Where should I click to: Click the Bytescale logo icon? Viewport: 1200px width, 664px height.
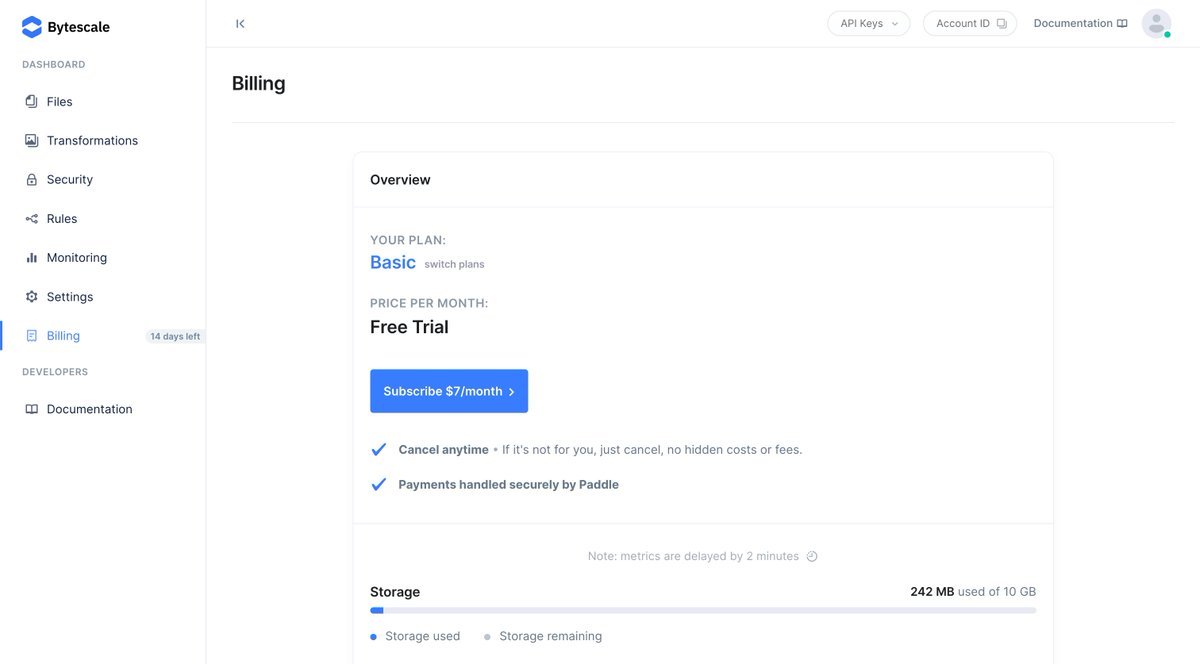pos(32,27)
